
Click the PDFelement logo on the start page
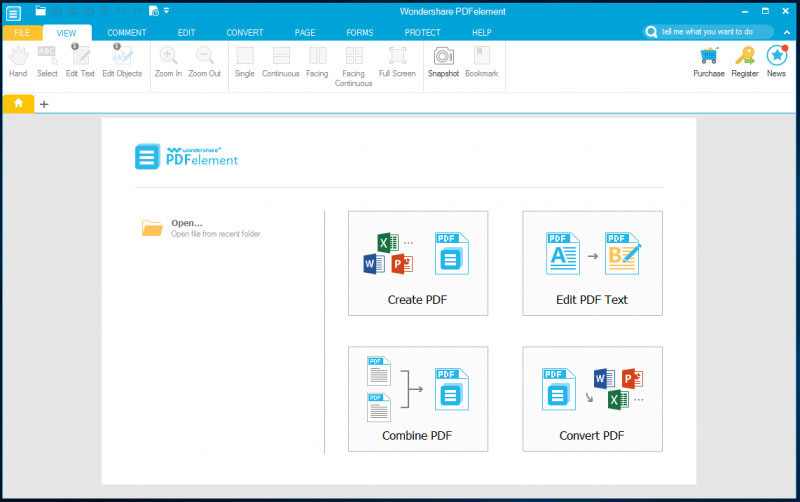187,156
